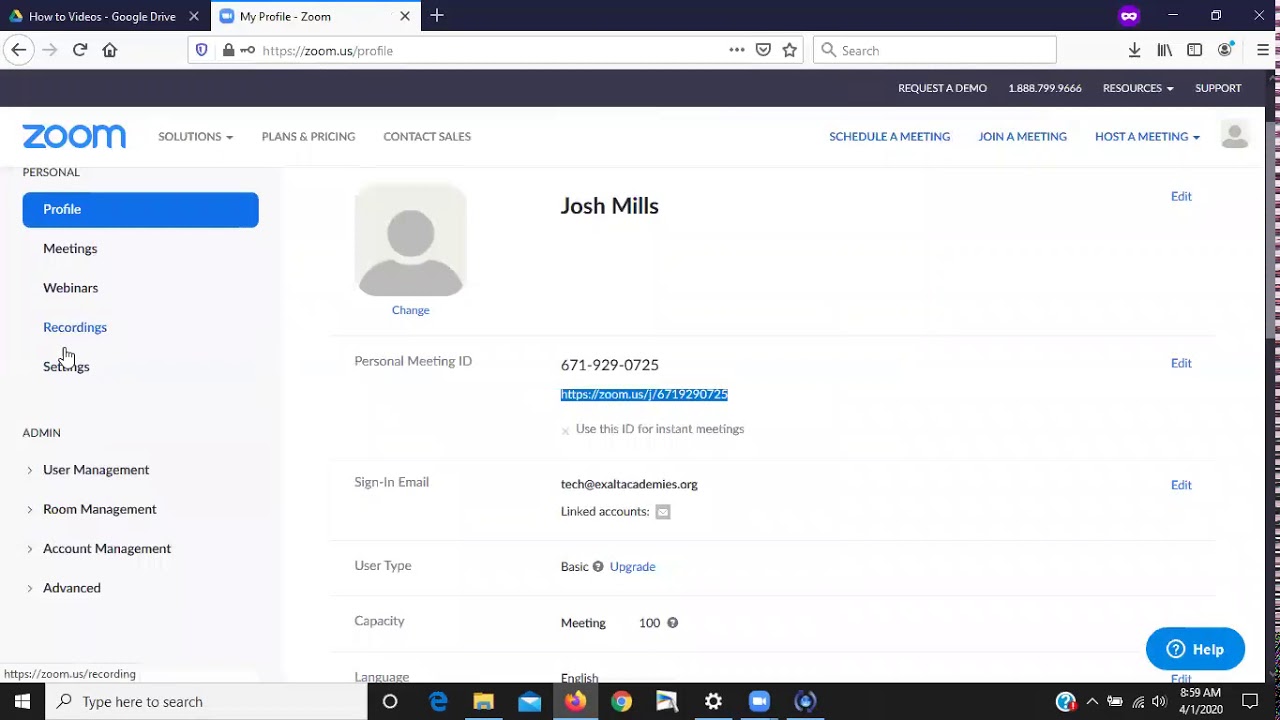Click the help icon beside capacity 100
This screenshot has width=1280, height=720.
[x=673, y=623]
